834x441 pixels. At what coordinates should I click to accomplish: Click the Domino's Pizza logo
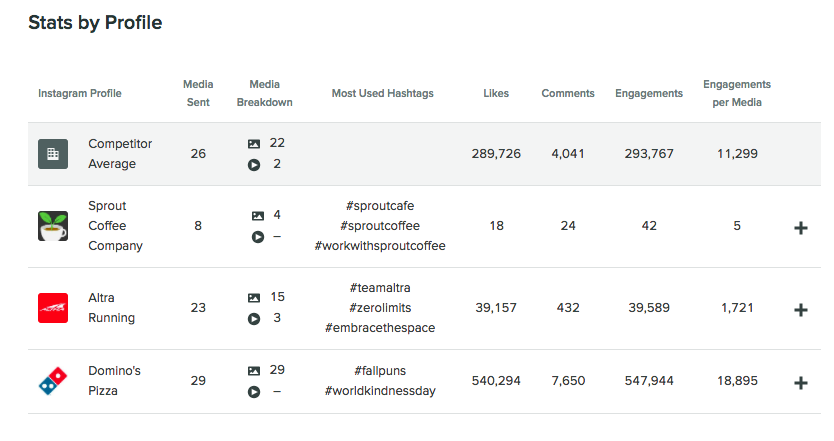[x=53, y=381]
